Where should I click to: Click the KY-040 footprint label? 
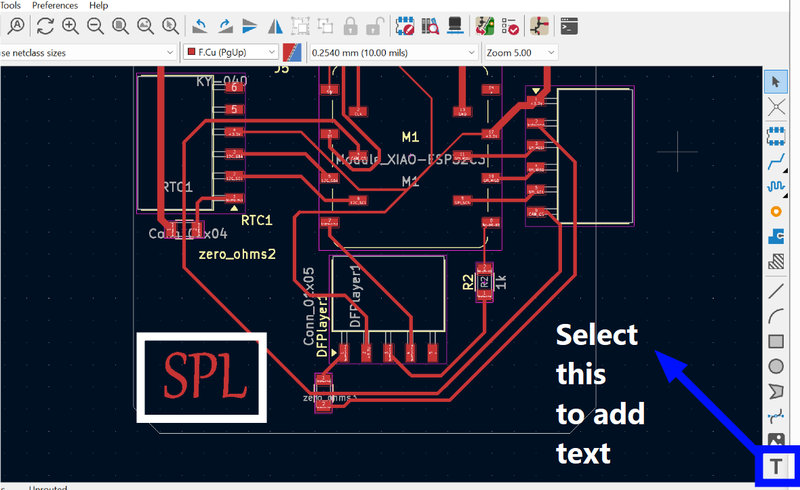coord(222,81)
